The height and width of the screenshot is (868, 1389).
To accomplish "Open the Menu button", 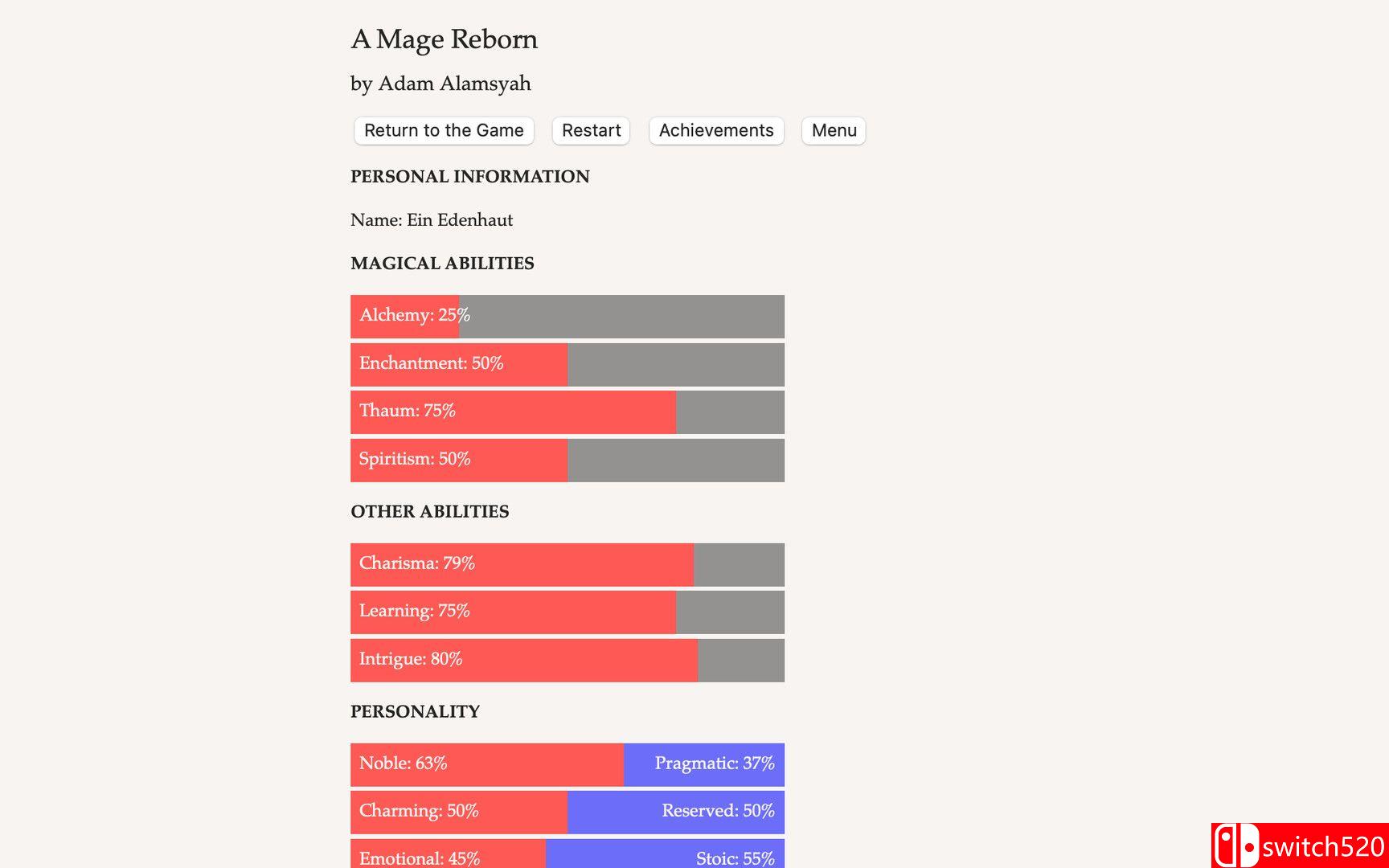I will point(834,130).
